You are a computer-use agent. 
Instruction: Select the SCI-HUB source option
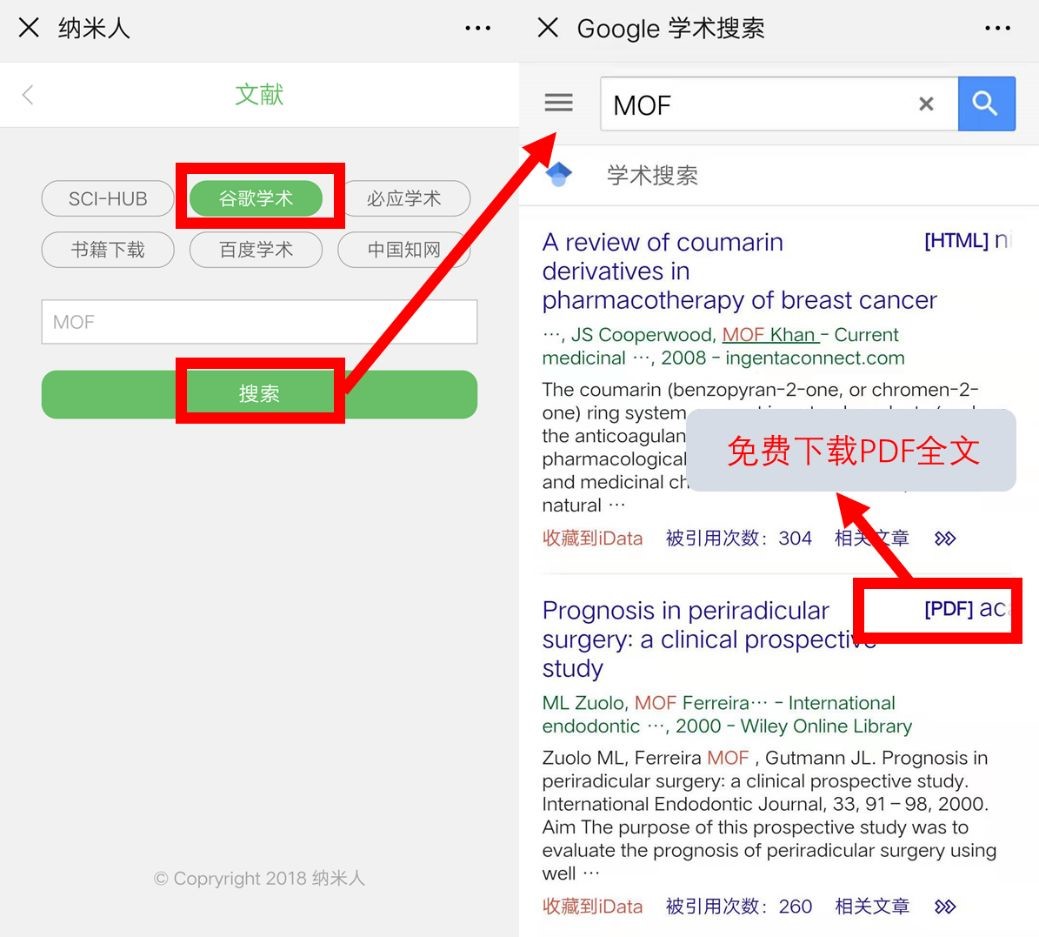pyautogui.click(x=108, y=198)
